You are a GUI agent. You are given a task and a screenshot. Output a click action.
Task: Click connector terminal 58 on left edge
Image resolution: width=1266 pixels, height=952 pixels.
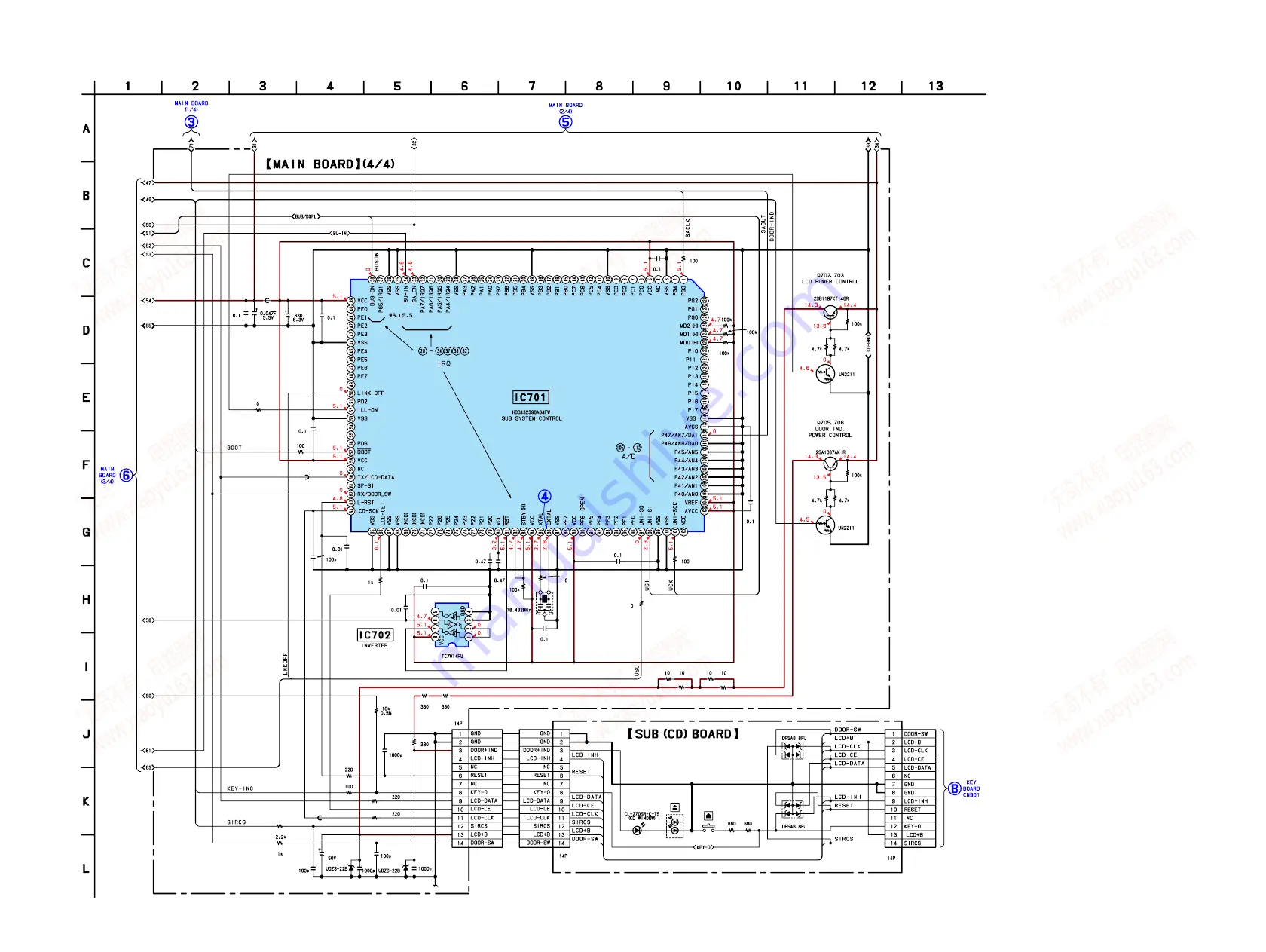(148, 620)
